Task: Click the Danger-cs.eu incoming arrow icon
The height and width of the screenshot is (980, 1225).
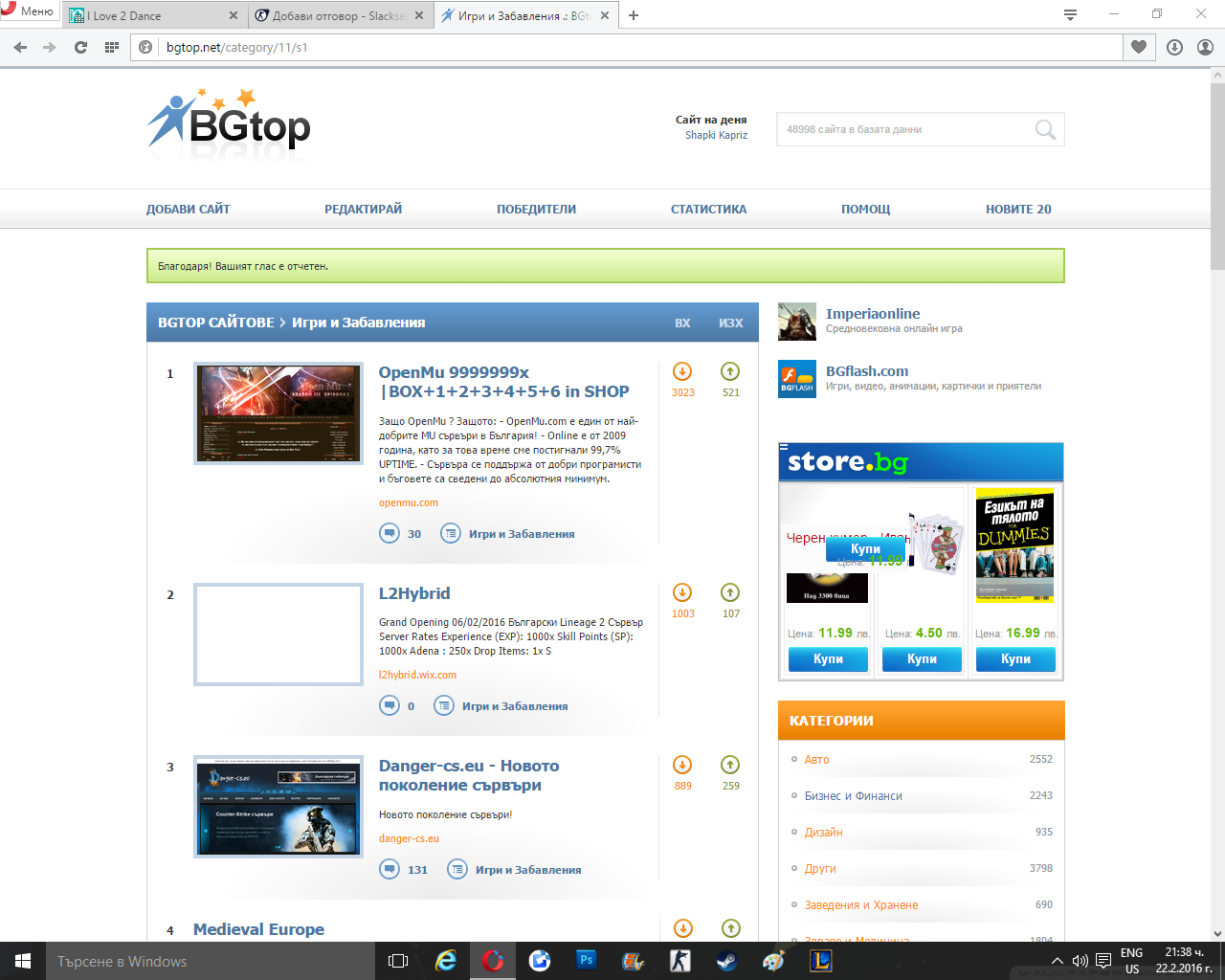Action: pyautogui.click(x=682, y=765)
